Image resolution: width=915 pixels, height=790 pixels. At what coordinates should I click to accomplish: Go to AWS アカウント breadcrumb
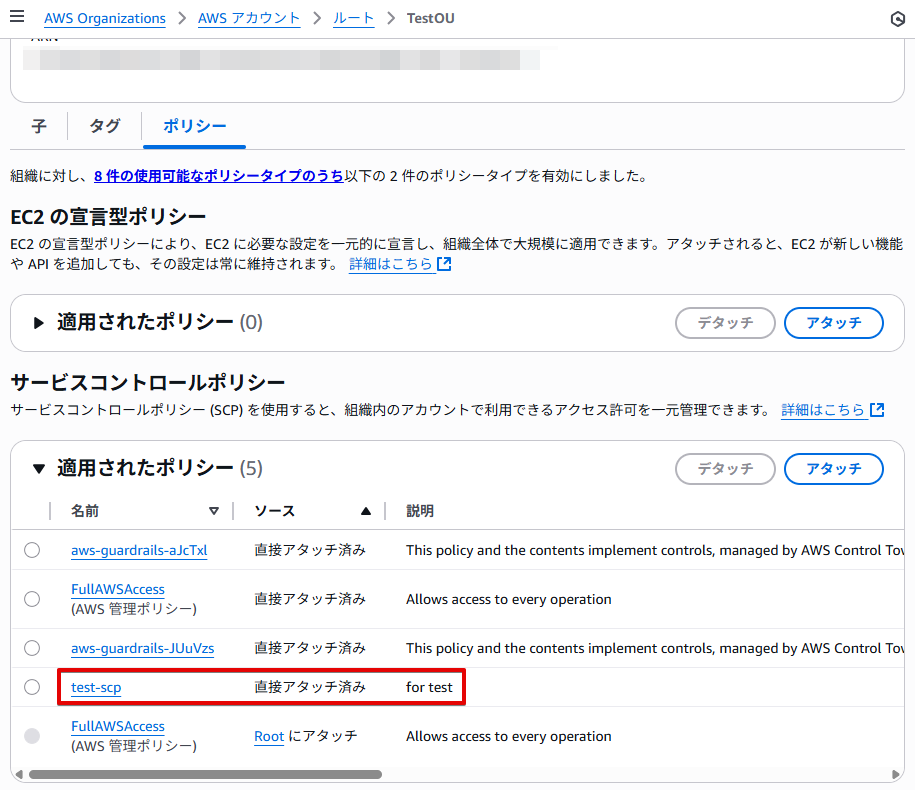pyautogui.click(x=249, y=19)
